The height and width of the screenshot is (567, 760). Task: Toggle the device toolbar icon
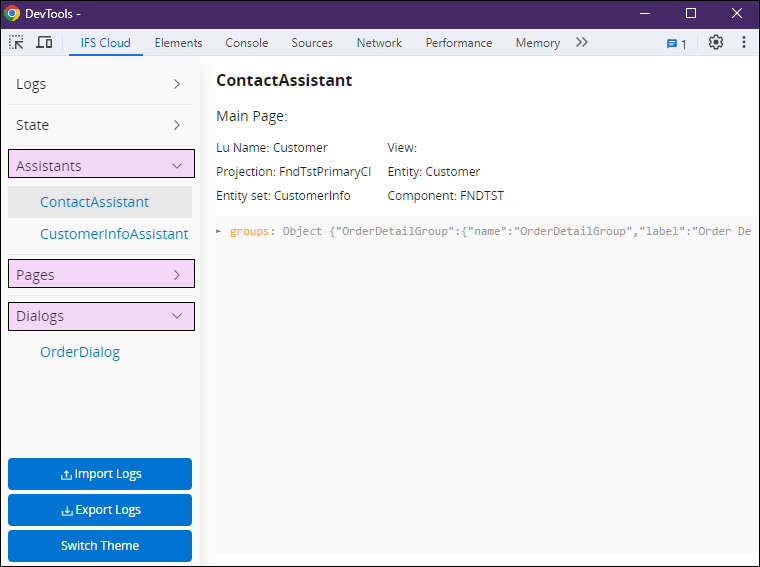pos(44,43)
